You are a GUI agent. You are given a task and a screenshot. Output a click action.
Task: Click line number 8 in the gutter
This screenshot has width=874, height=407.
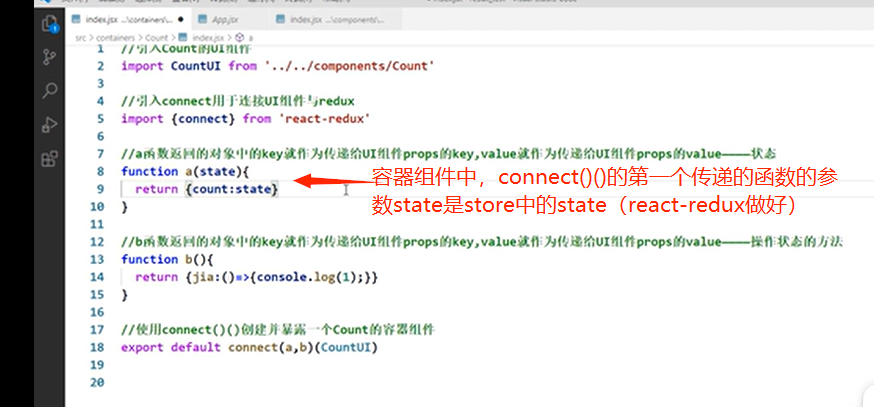pos(100,171)
